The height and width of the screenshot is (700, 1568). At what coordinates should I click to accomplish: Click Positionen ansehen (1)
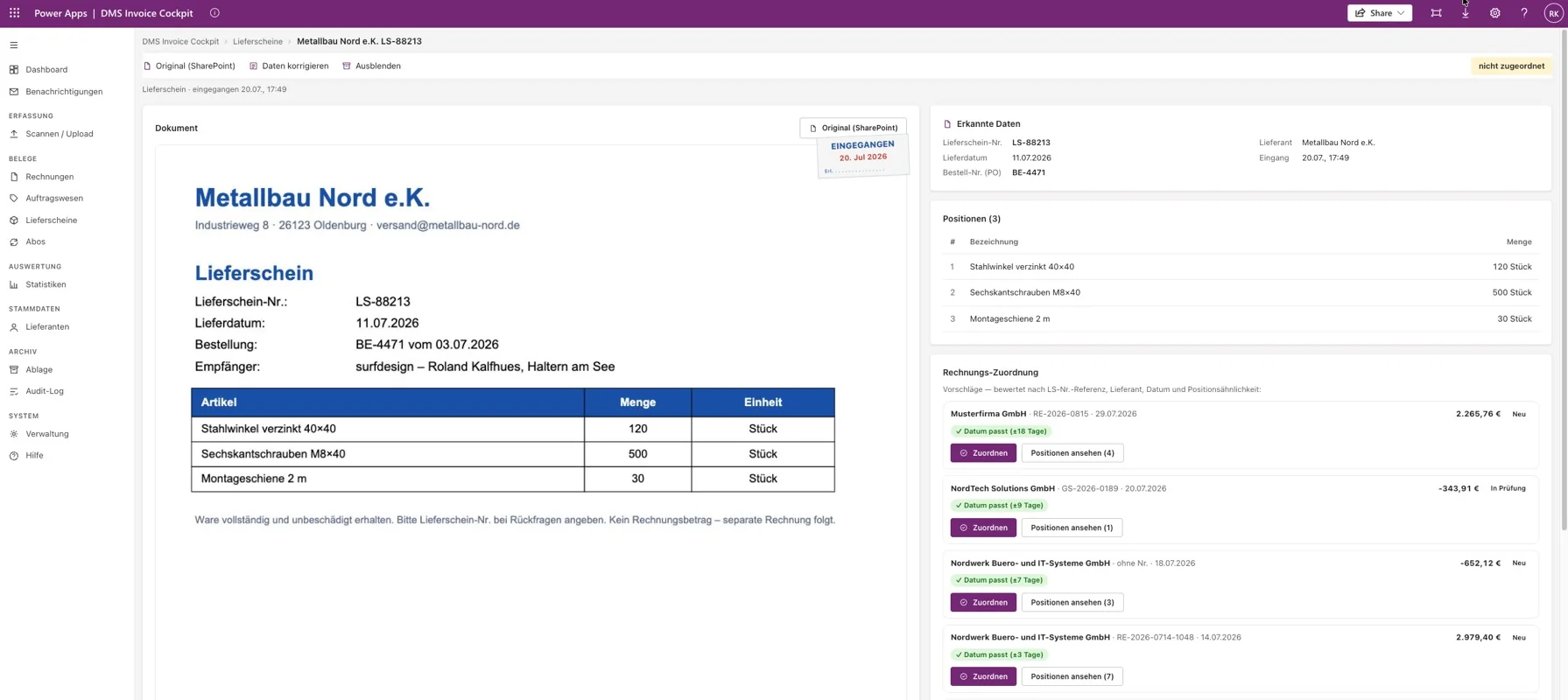click(1072, 528)
